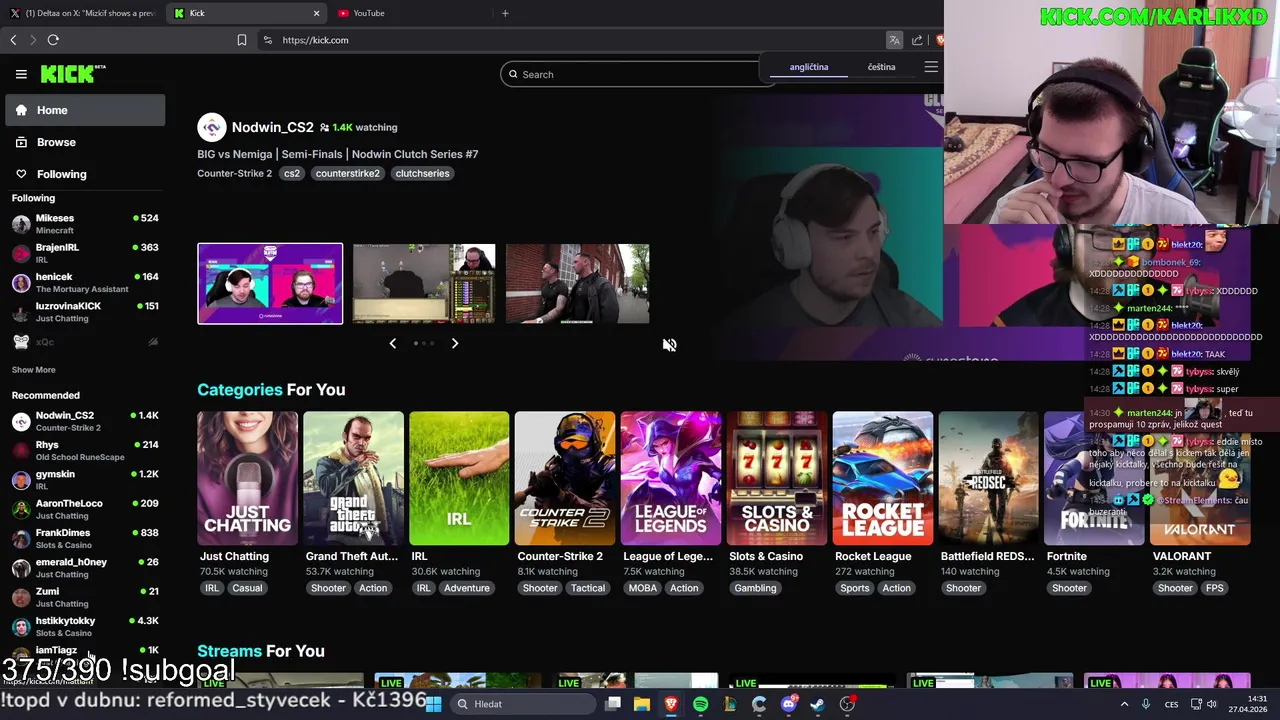This screenshot has width=1280, height=720.
Task: Go back with browser back arrow
Action: (13, 40)
